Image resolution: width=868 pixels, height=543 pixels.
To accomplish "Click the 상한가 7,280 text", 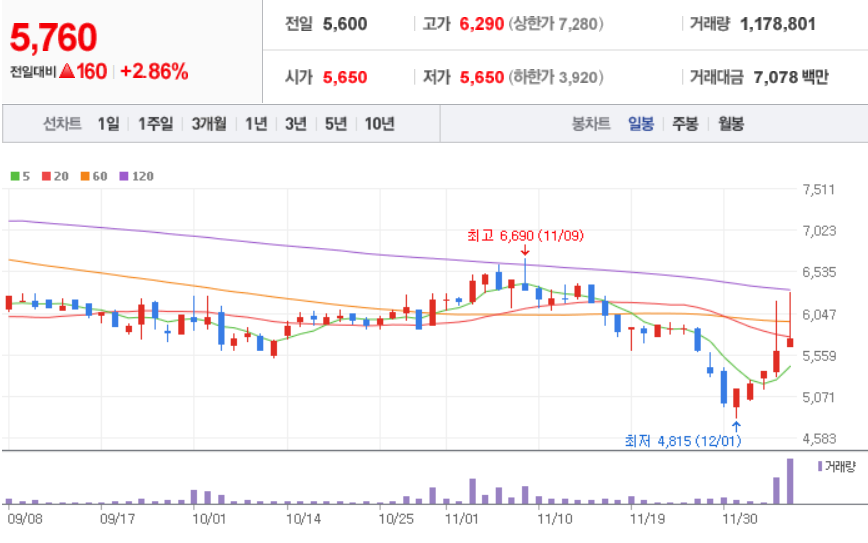I will pos(556,24).
